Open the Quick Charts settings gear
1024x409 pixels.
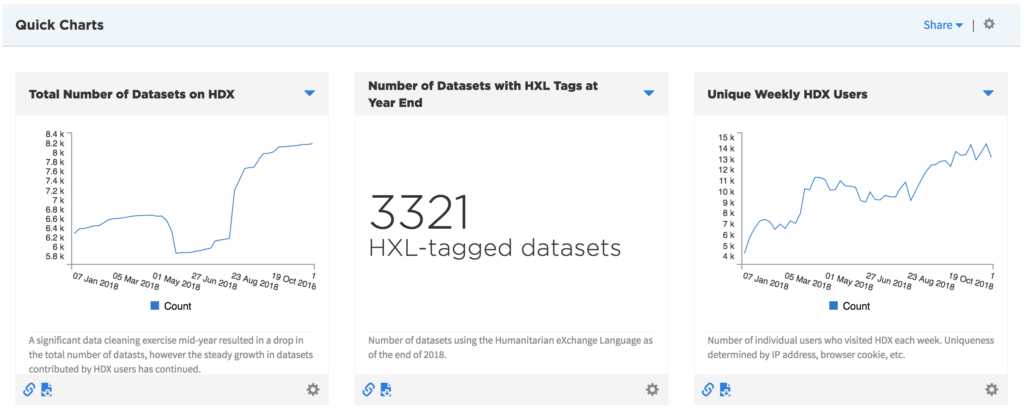(989, 24)
